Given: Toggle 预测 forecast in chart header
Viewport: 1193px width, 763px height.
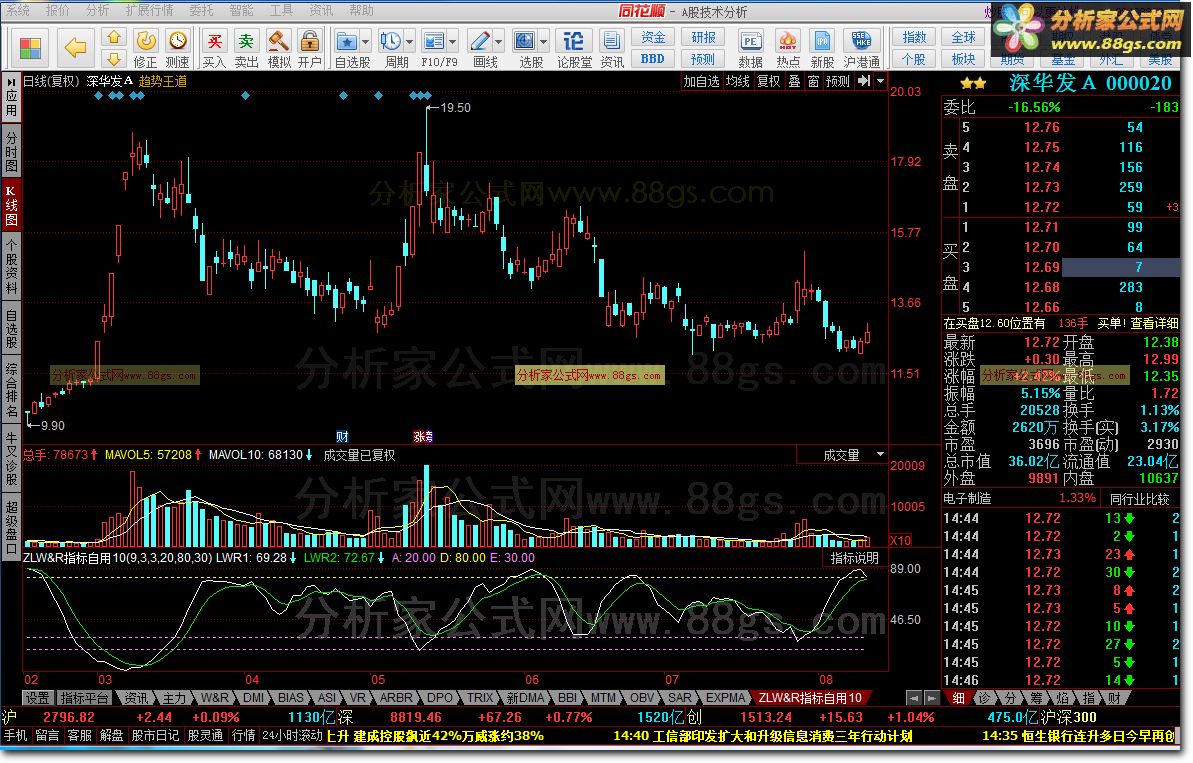Looking at the screenshot, I should click(838, 81).
